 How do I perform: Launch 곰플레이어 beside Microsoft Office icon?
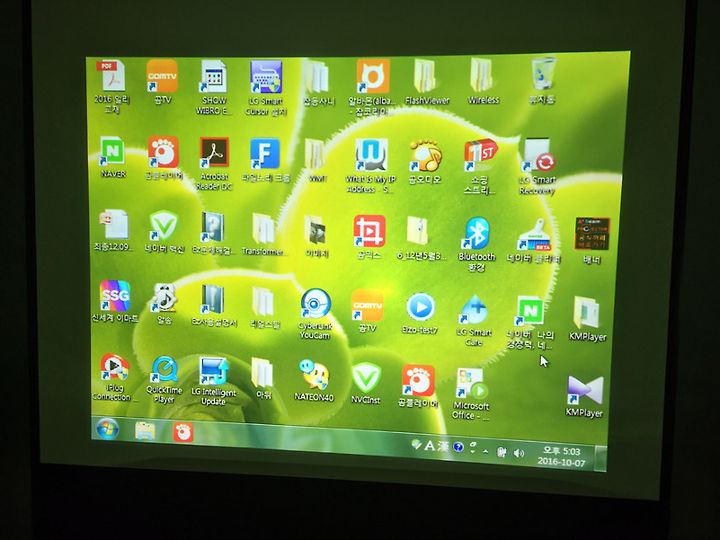click(x=418, y=386)
